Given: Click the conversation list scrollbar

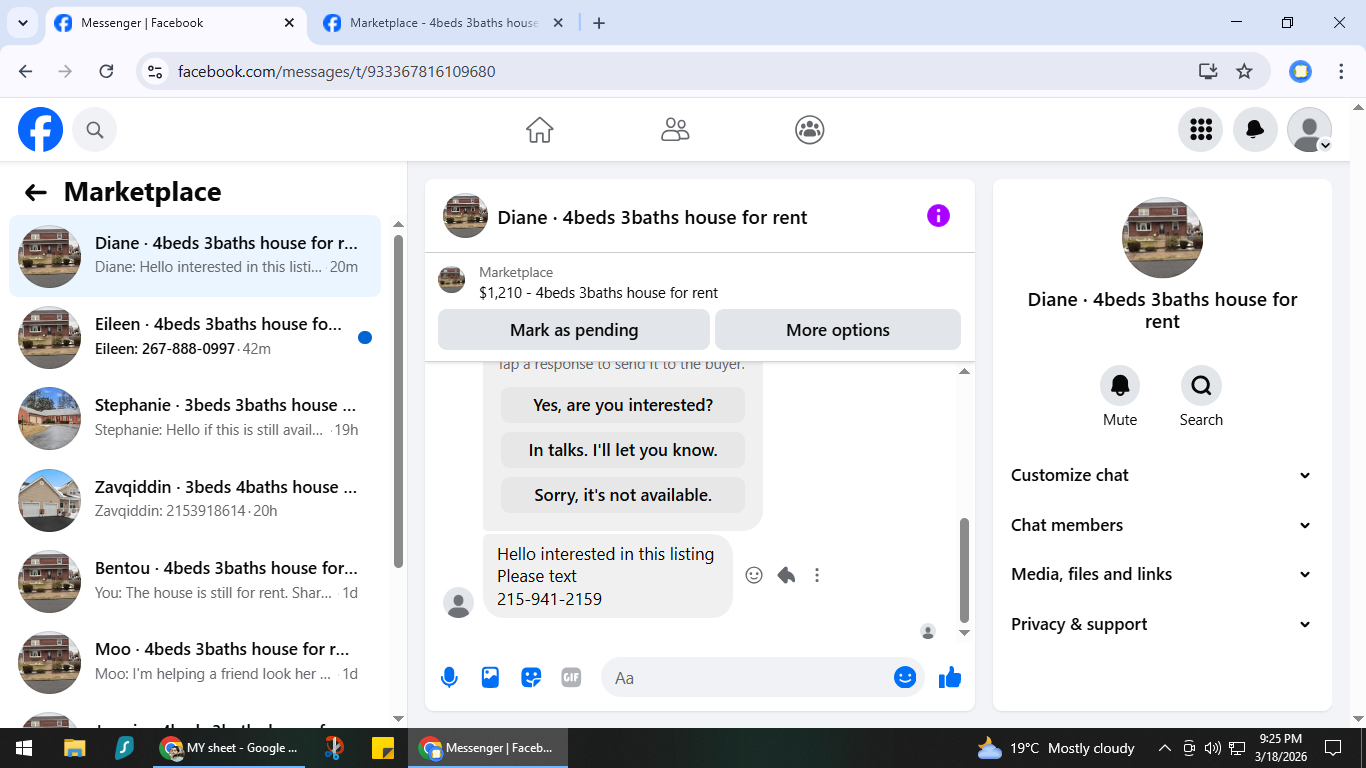Looking at the screenshot, I should 398,400.
